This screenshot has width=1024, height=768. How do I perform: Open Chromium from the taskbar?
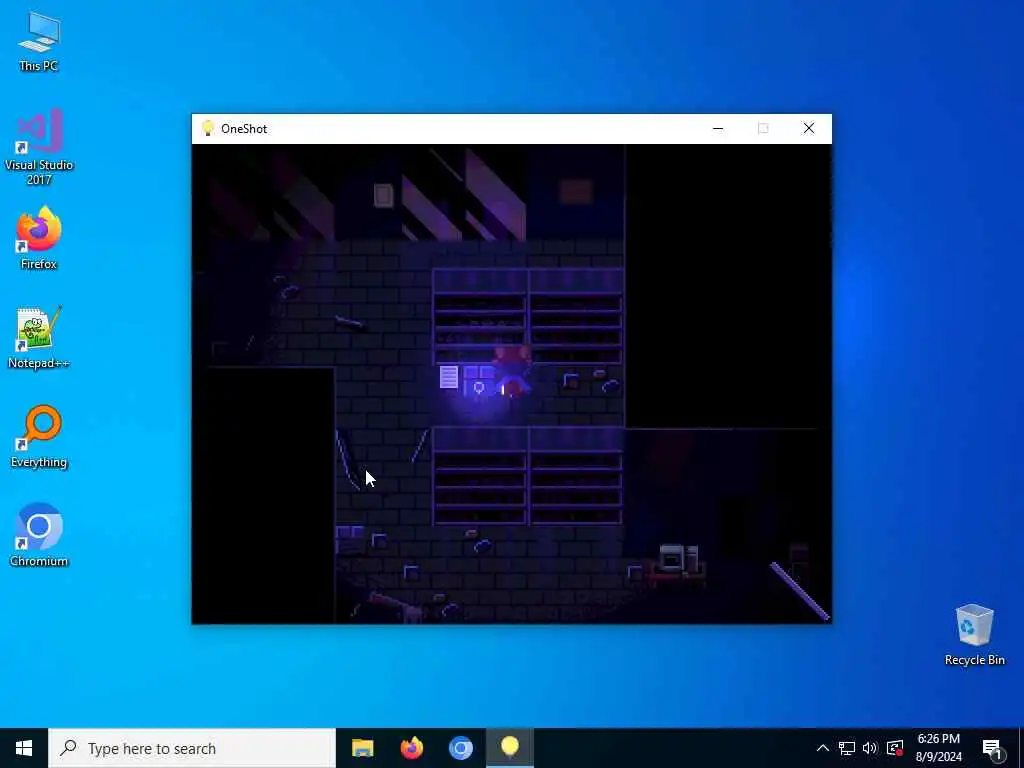click(460, 748)
